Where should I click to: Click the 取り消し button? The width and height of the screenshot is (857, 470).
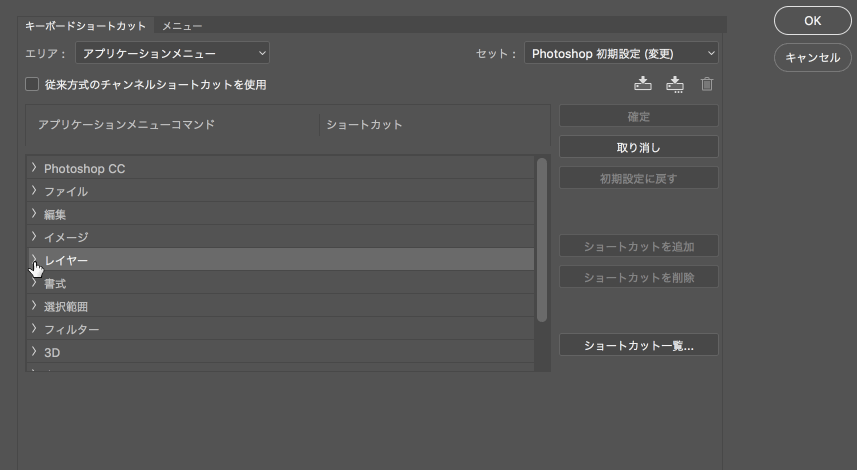coord(638,148)
